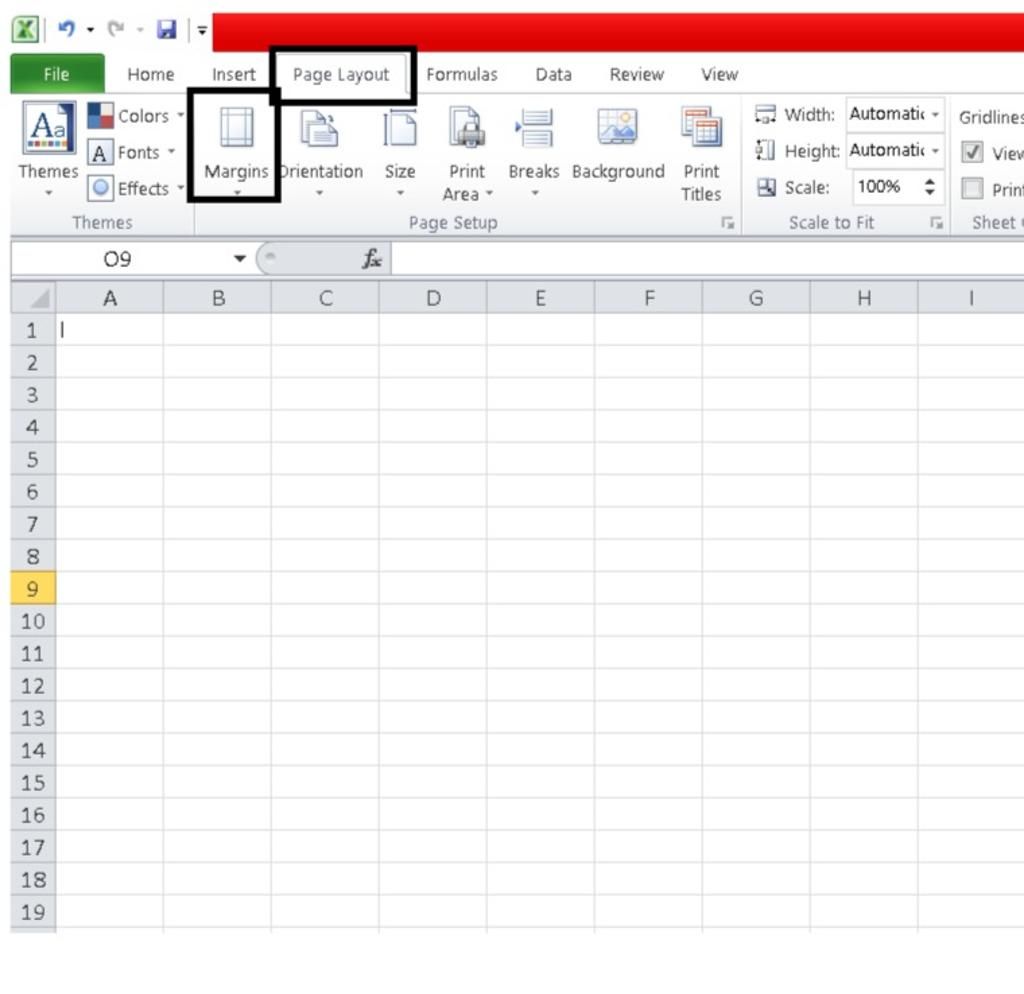
Task: Save the workbook with the floppy icon
Action: [167, 29]
